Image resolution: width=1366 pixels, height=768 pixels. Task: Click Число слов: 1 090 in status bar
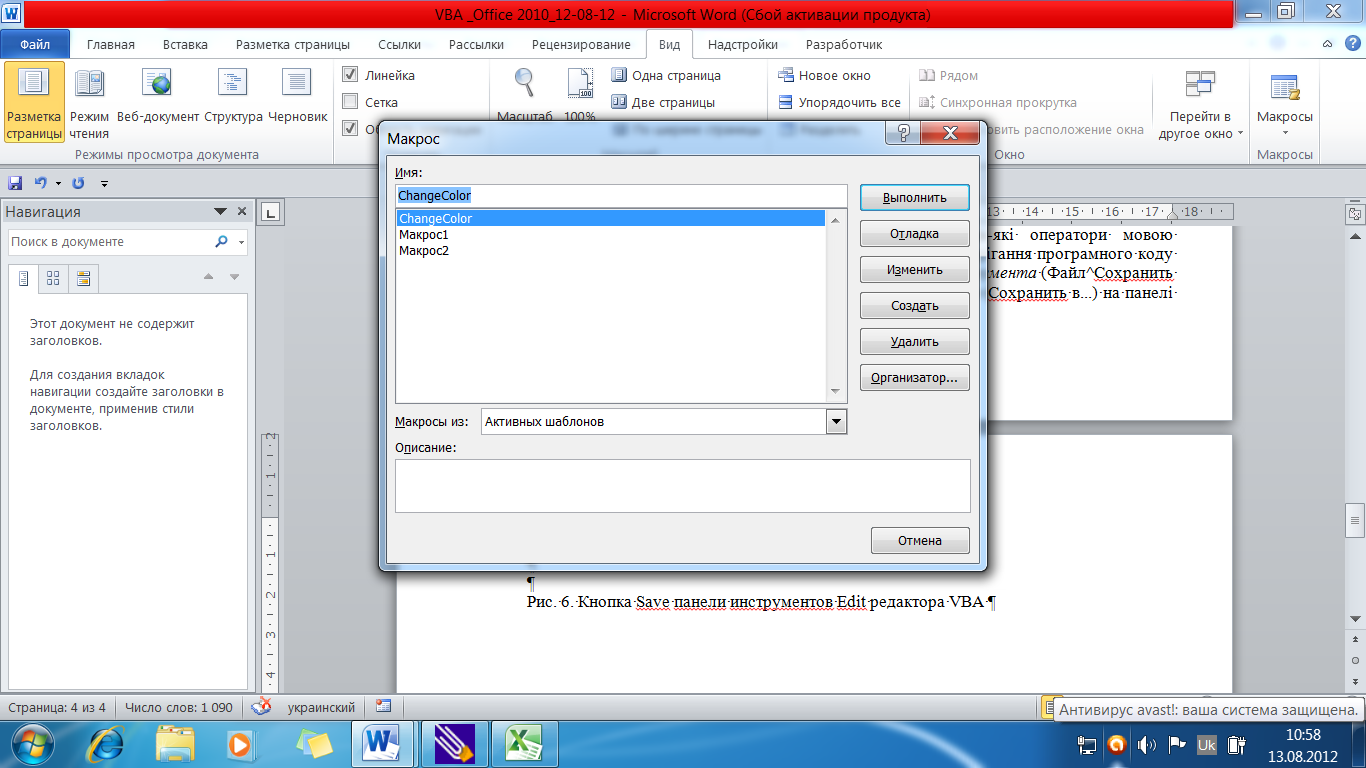coord(180,707)
